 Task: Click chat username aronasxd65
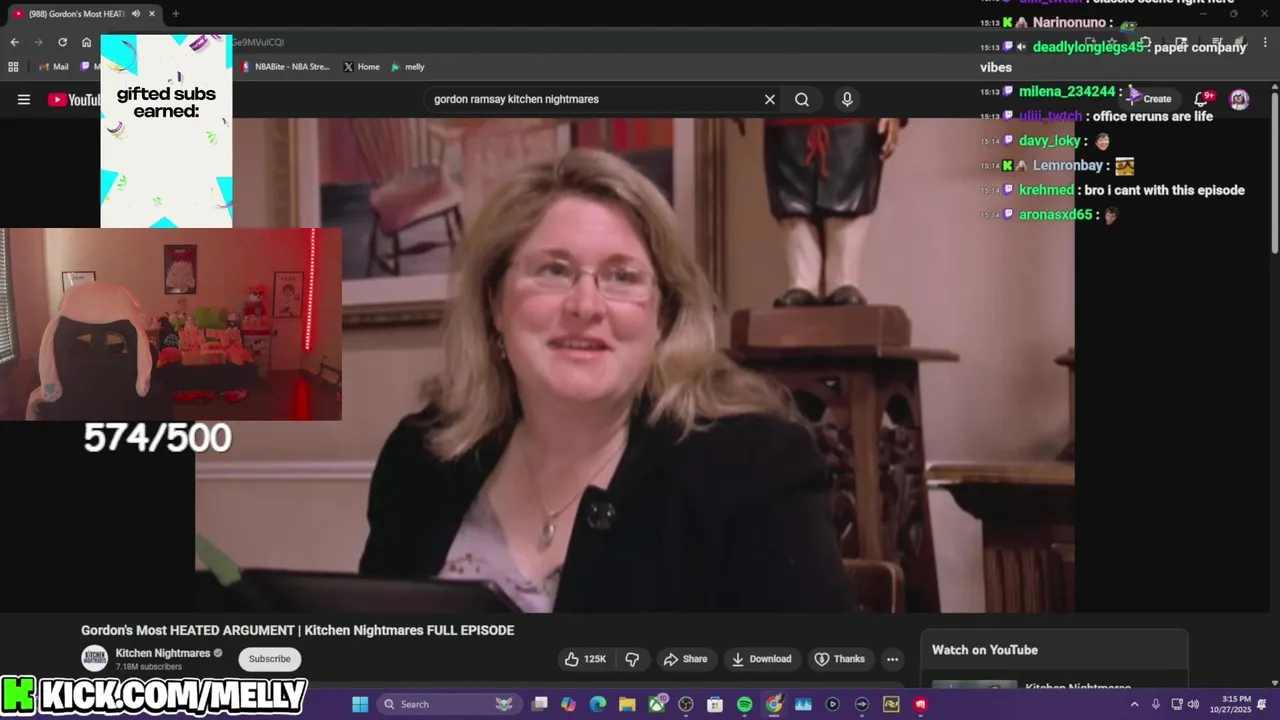[x=1055, y=215]
